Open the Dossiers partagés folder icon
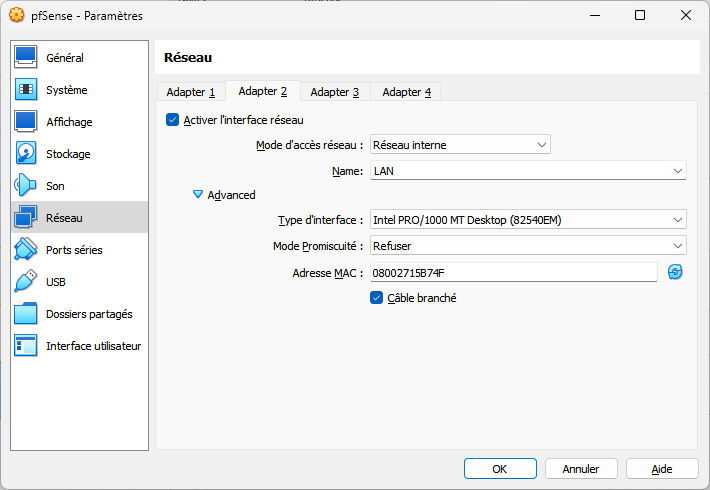 click(25, 313)
